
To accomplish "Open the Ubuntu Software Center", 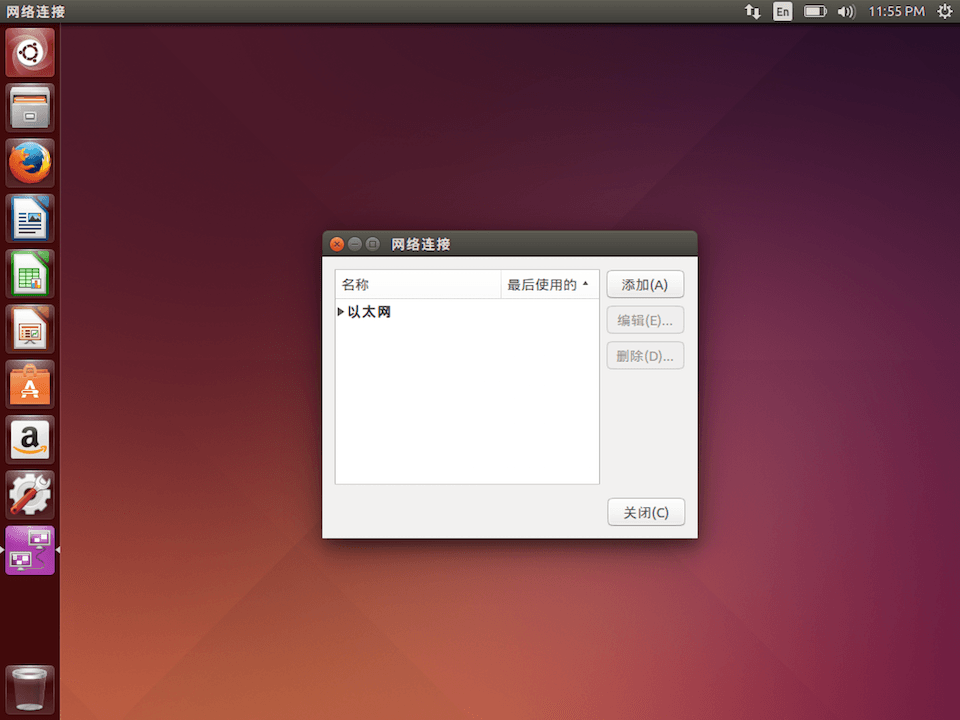I will [29, 384].
